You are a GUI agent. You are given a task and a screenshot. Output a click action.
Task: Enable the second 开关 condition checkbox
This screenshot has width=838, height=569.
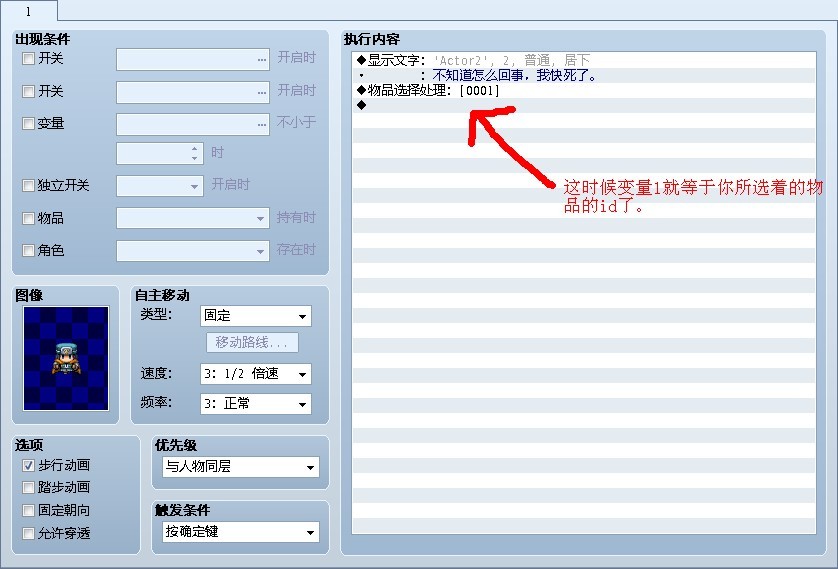(28, 91)
